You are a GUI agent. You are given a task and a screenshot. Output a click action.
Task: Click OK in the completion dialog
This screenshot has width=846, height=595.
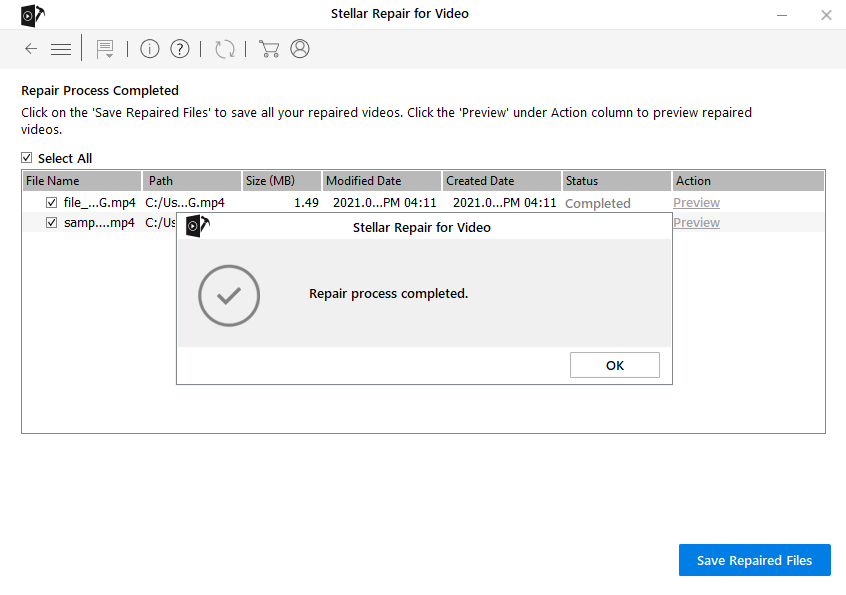coord(615,365)
